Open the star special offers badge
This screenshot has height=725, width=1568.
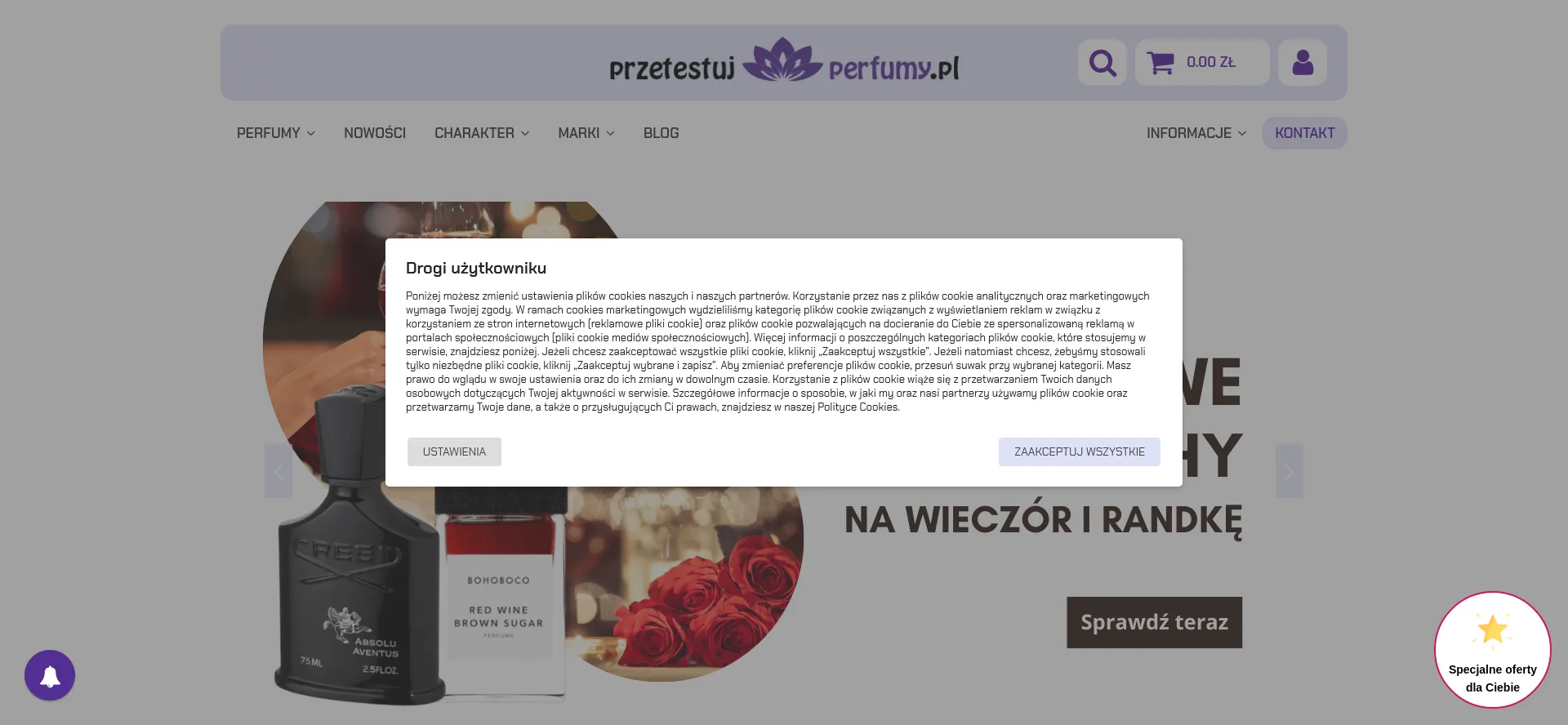pyautogui.click(x=1492, y=650)
